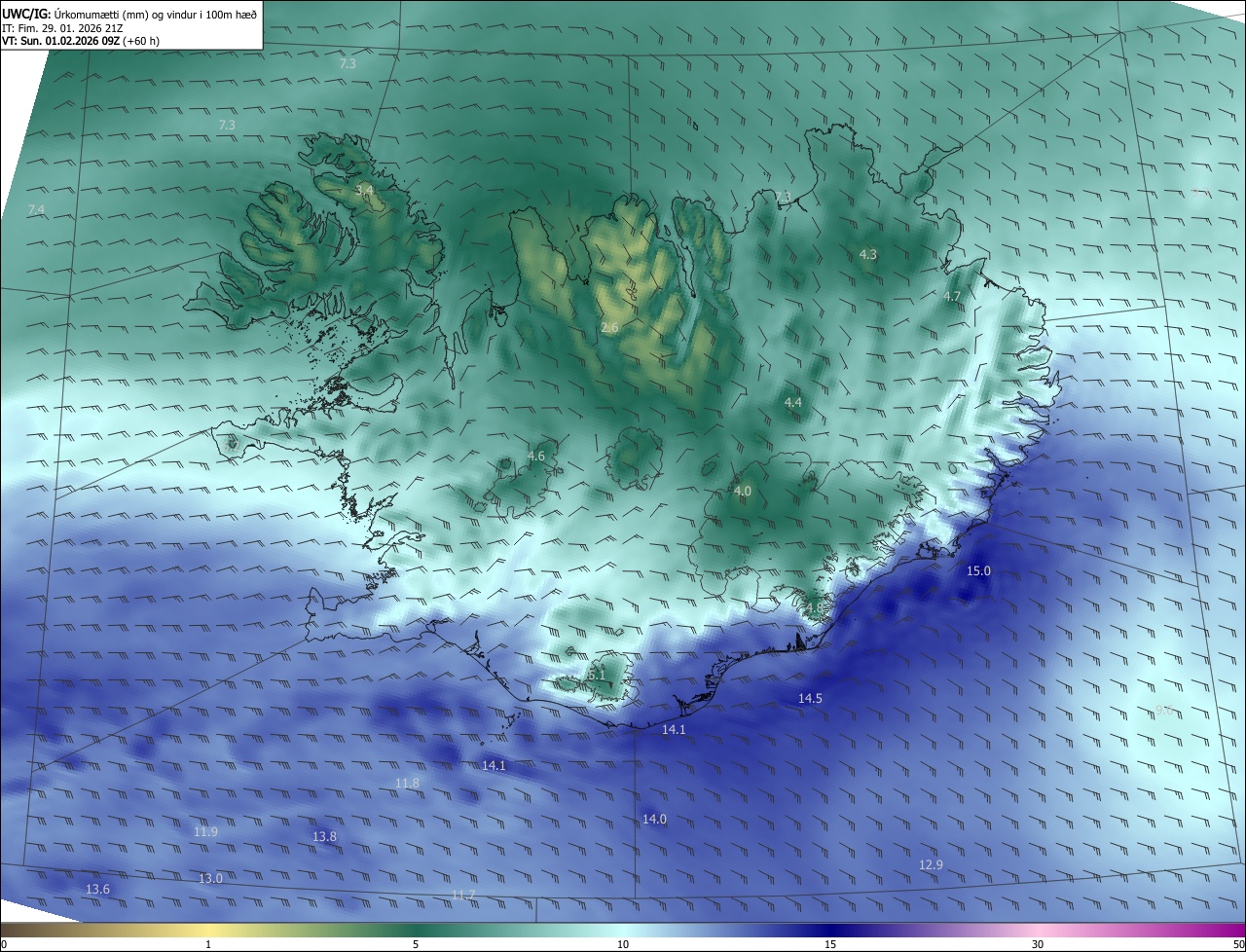This screenshot has width=1246, height=952.
Task: Click the 11.8 value label on map
Action: click(407, 783)
